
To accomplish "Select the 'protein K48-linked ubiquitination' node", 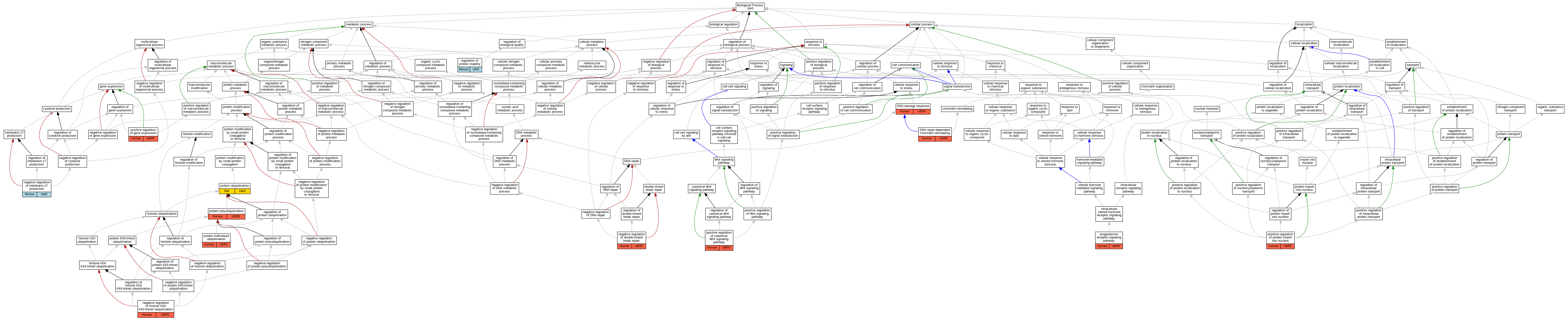I will pyautogui.click(x=216, y=240).
